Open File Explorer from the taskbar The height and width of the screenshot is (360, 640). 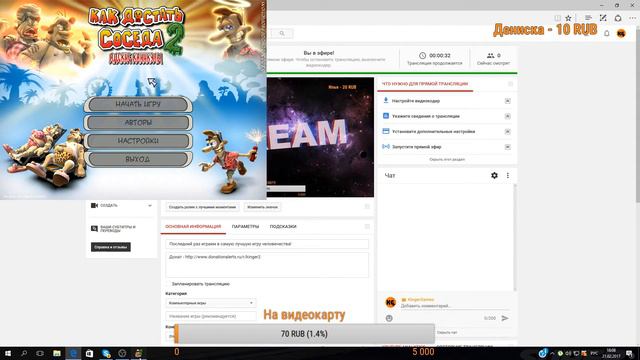57,353
